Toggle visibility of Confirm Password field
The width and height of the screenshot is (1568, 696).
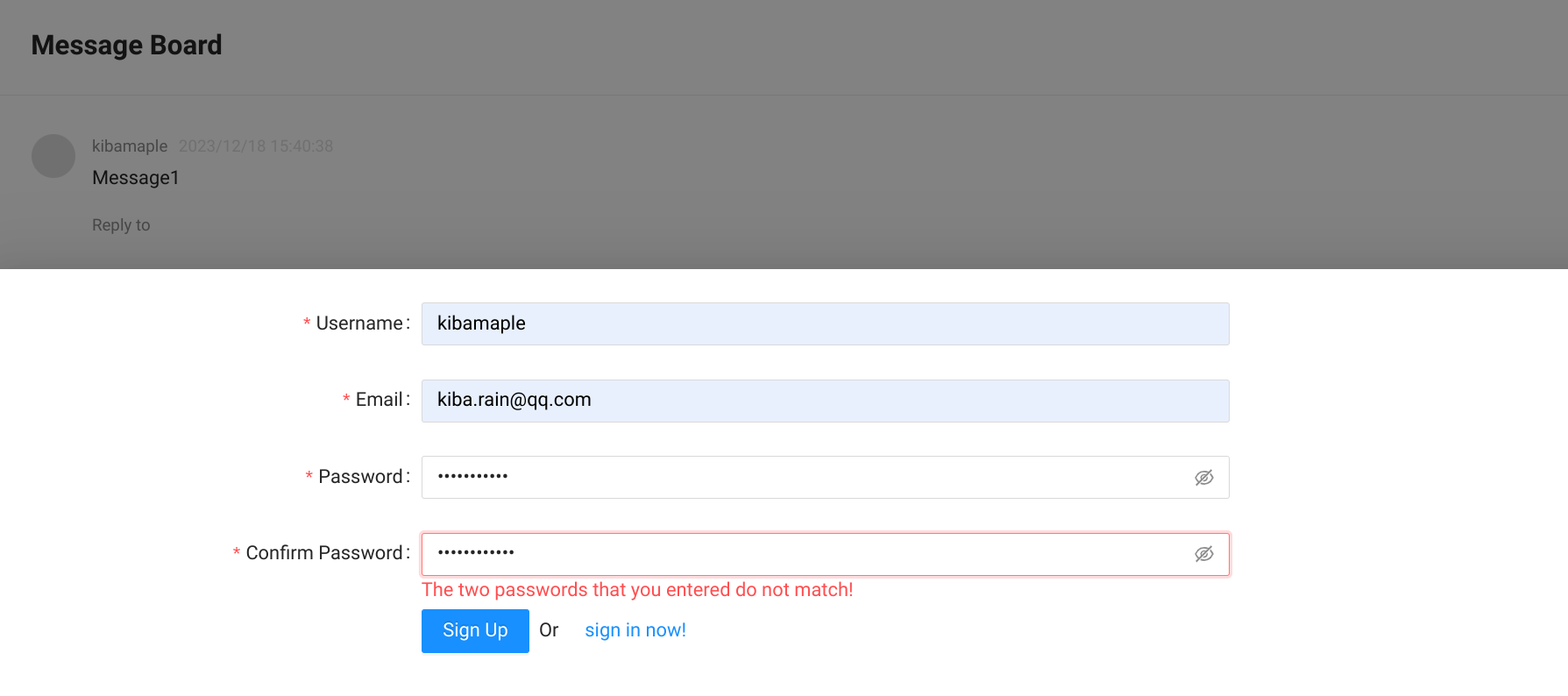click(1203, 554)
